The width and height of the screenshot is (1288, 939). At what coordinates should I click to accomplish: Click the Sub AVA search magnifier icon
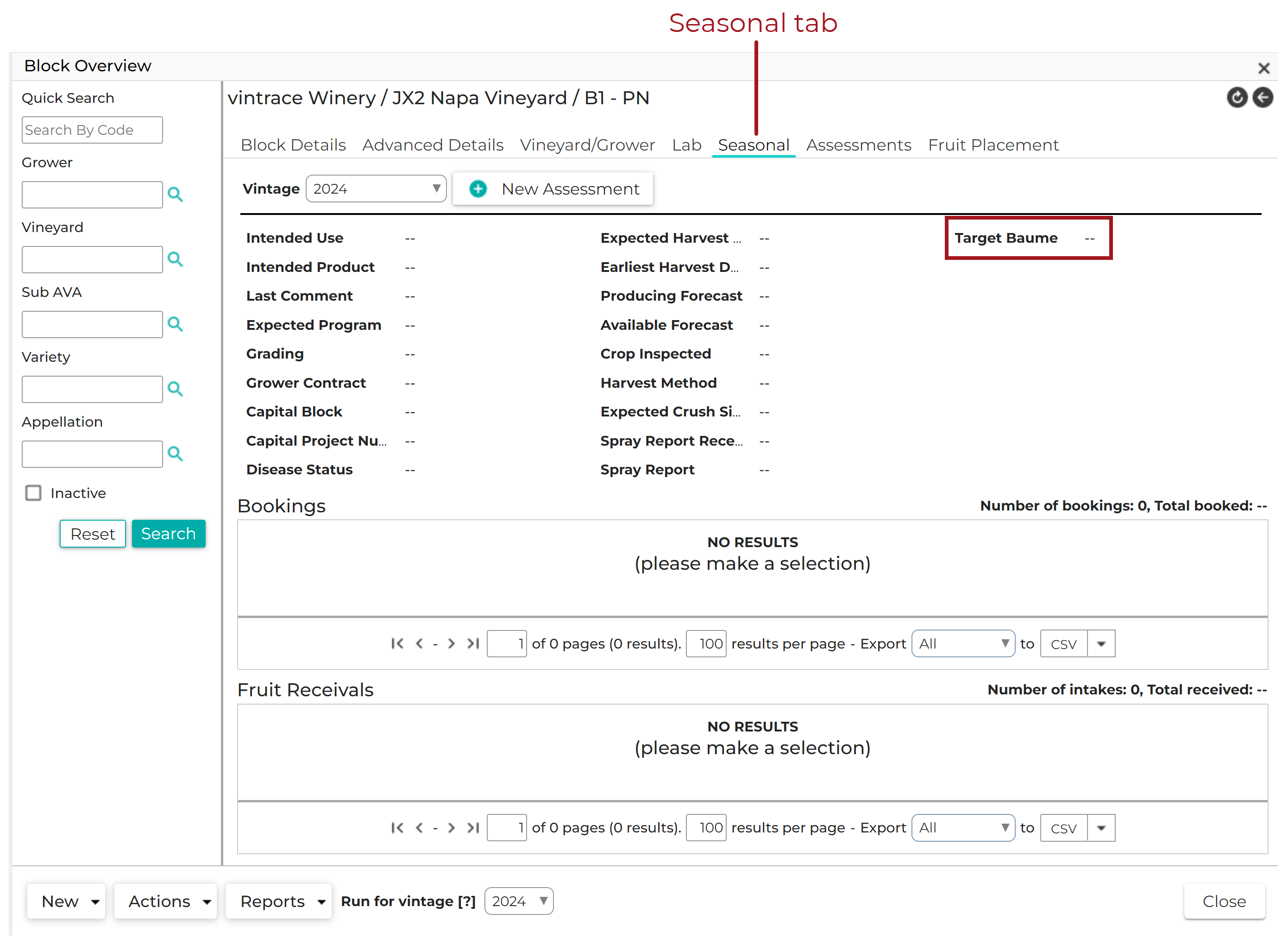click(176, 325)
